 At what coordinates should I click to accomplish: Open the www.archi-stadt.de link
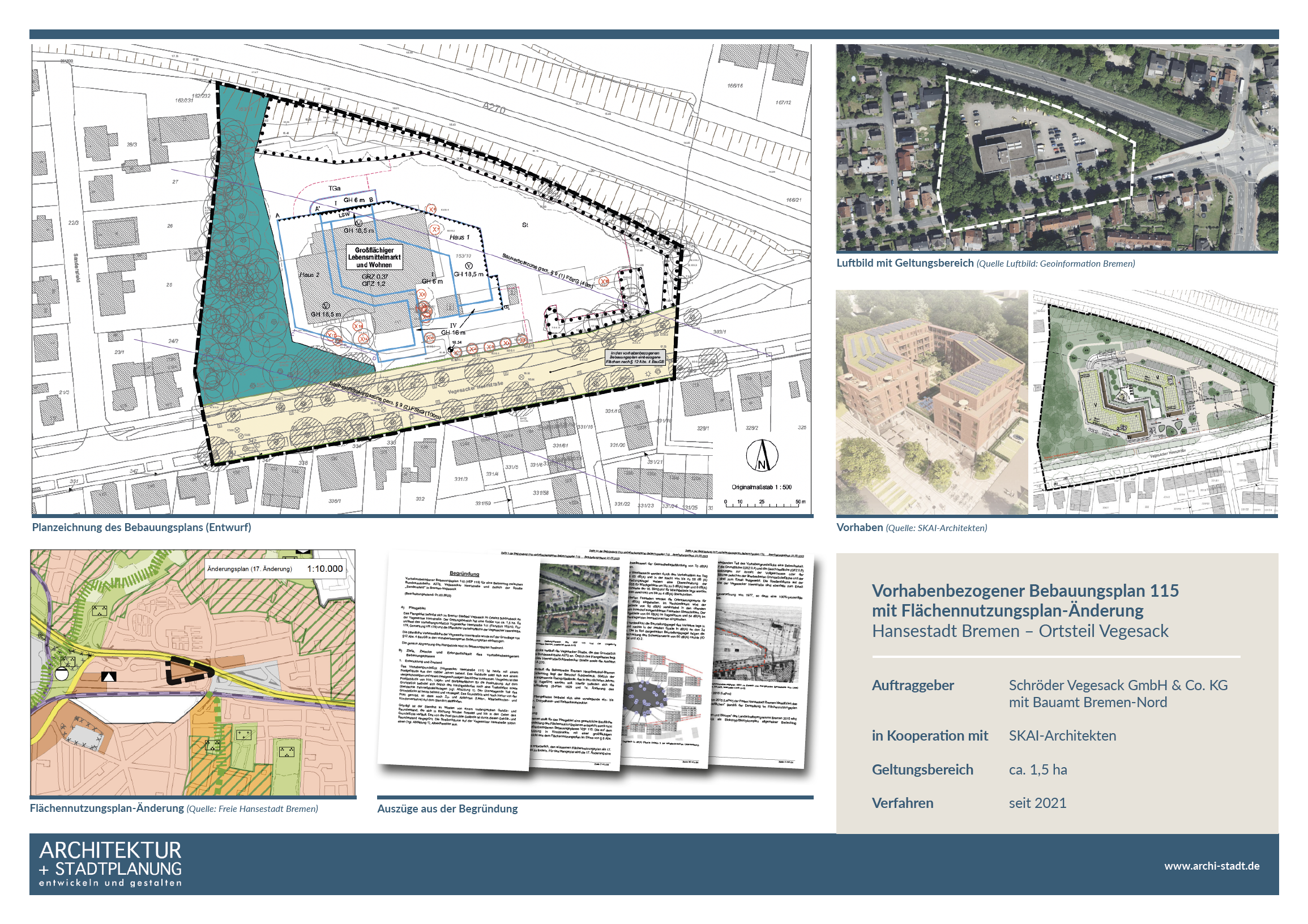1211,866
